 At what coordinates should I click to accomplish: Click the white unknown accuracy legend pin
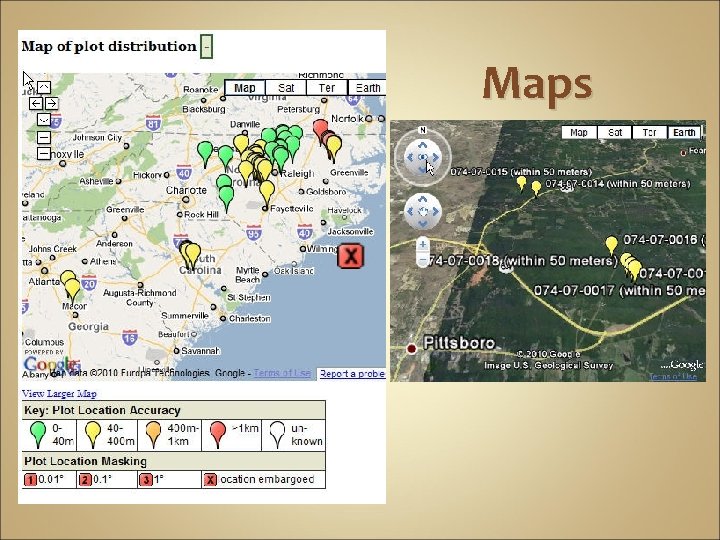pyautogui.click(x=277, y=434)
